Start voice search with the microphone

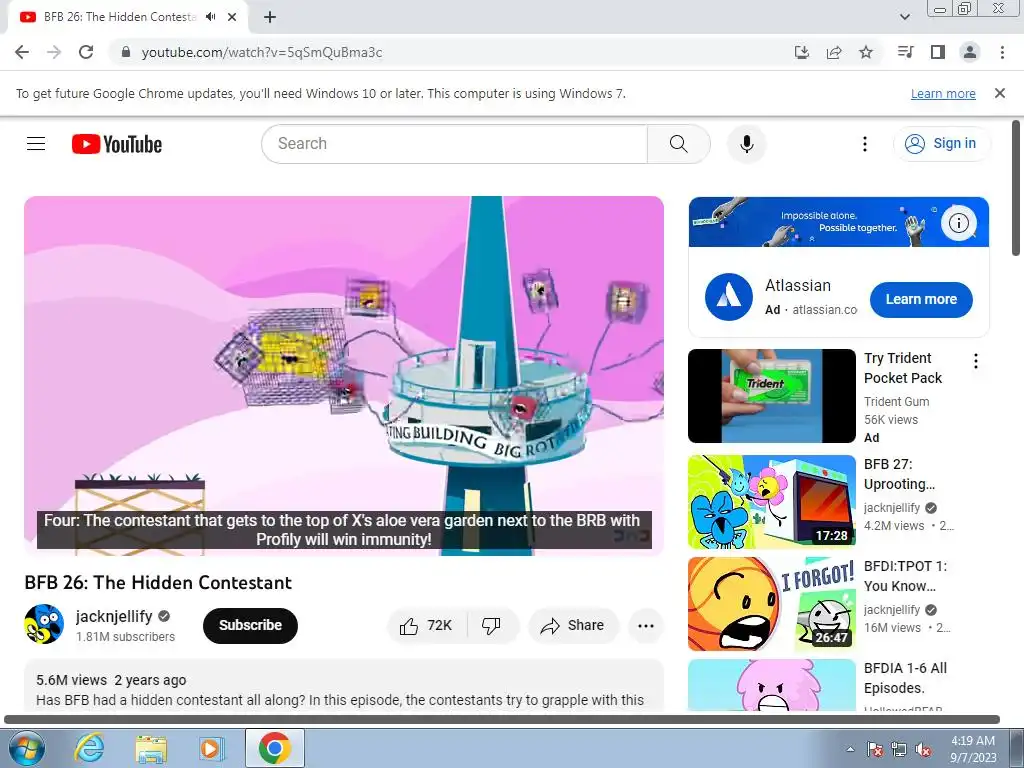coord(746,144)
